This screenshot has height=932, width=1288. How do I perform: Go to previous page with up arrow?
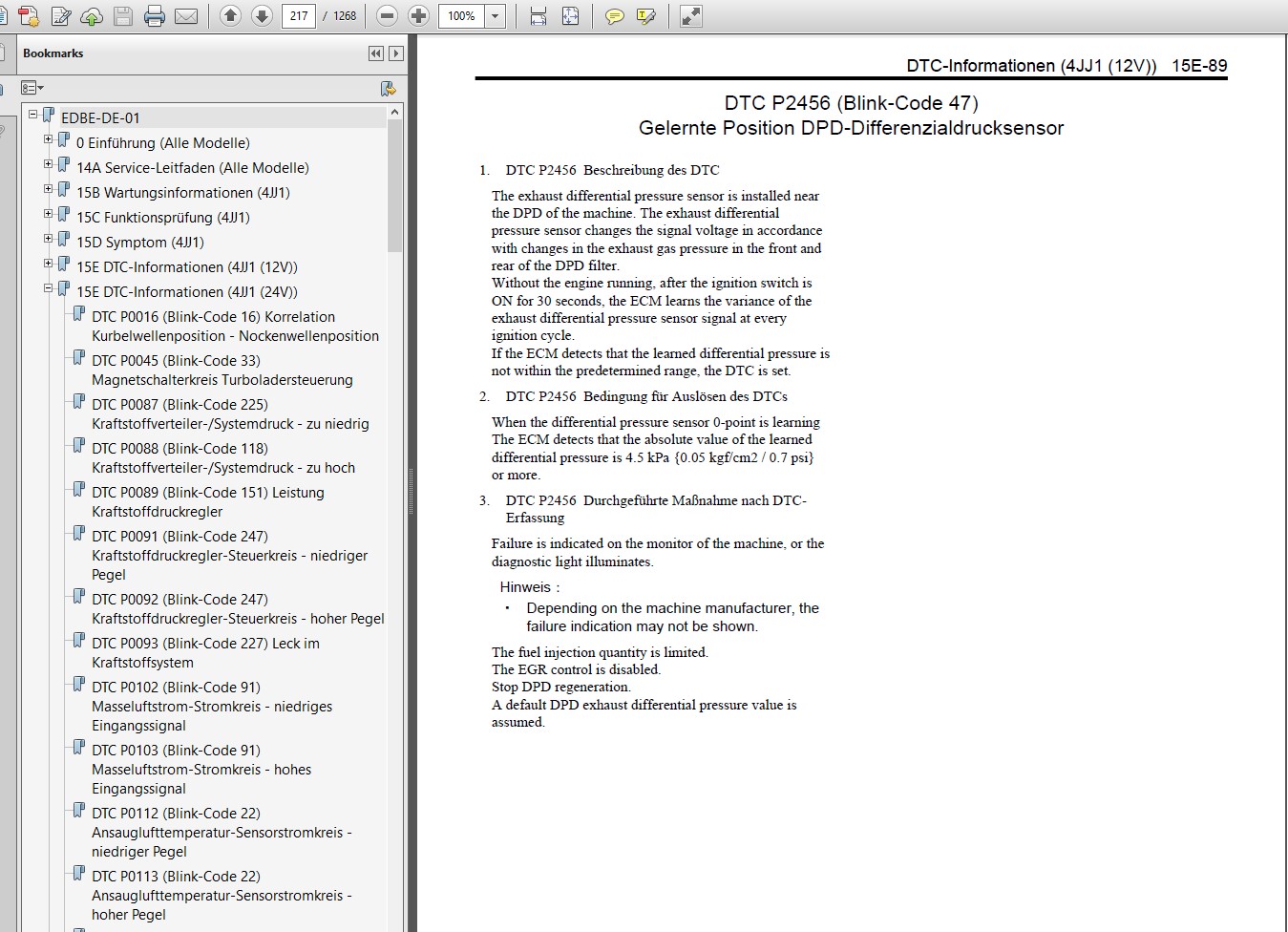(x=230, y=15)
